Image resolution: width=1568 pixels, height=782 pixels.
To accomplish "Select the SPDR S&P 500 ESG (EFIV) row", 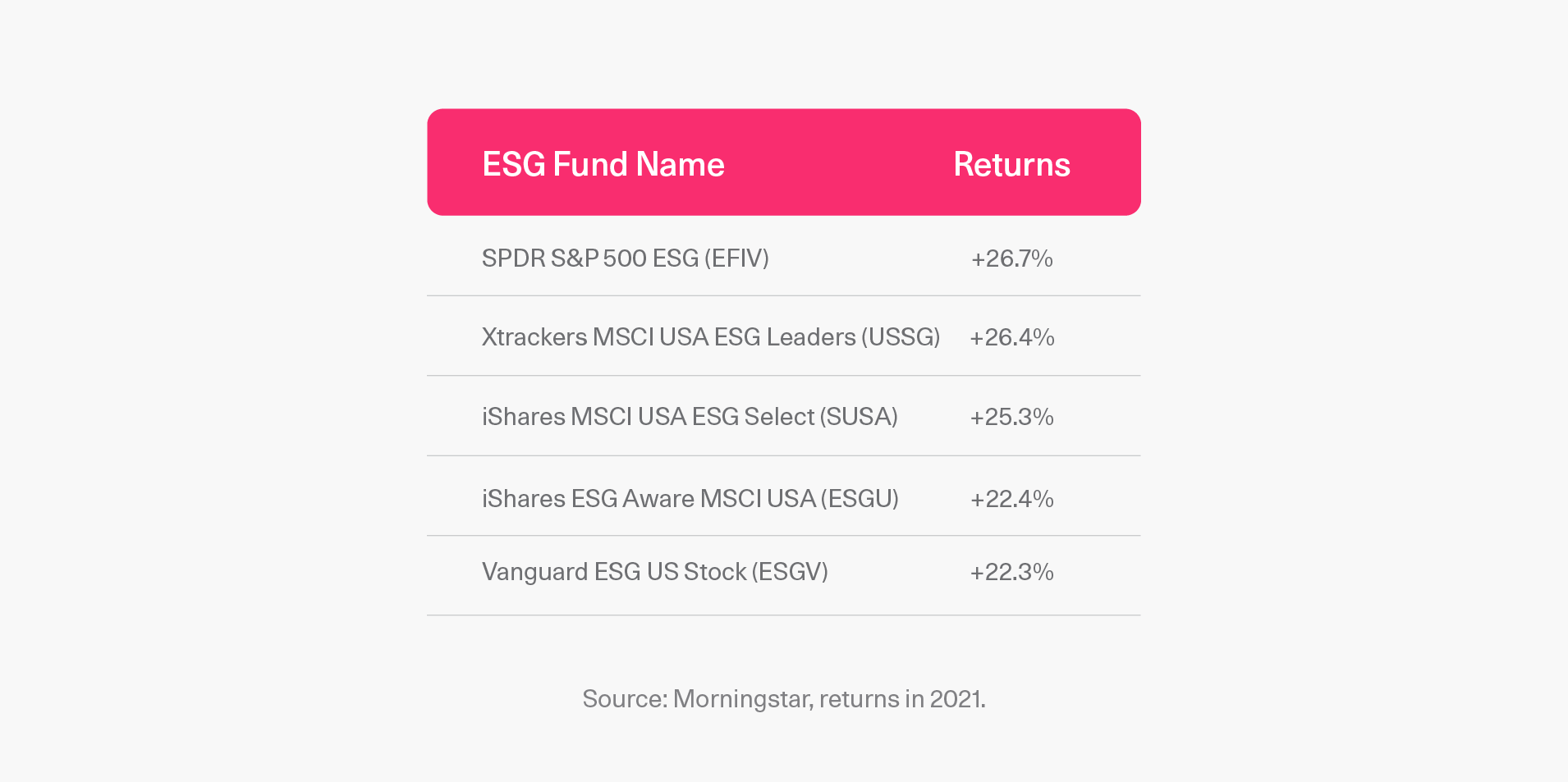I will [784, 257].
